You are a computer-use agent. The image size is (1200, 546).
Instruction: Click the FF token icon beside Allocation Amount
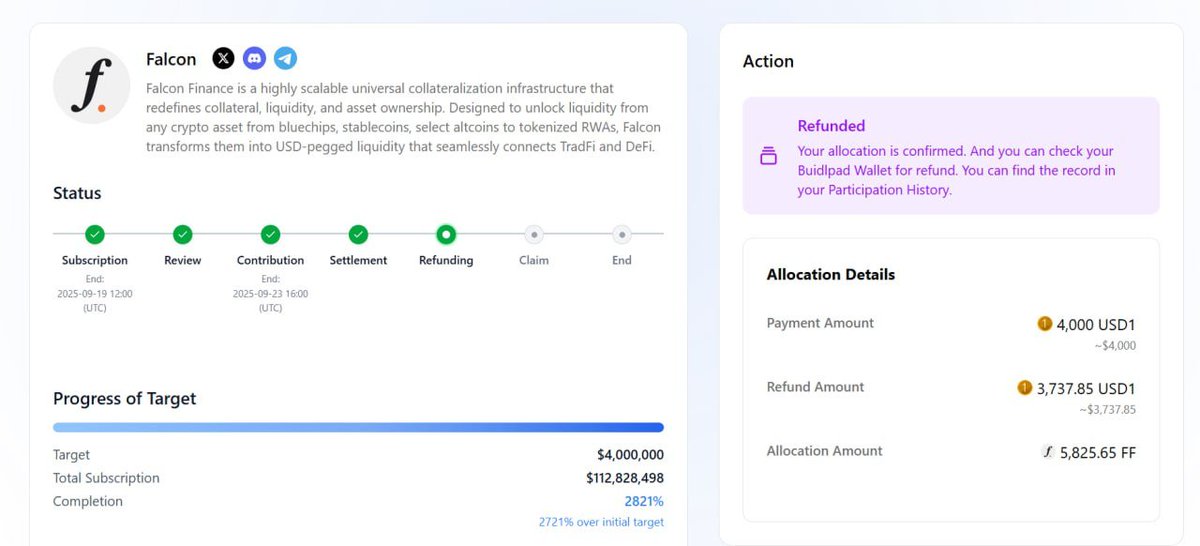pos(1048,452)
